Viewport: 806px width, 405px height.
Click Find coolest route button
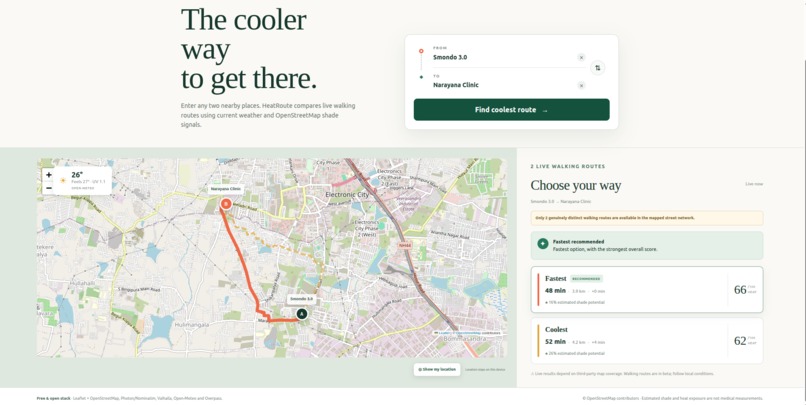[511, 109]
